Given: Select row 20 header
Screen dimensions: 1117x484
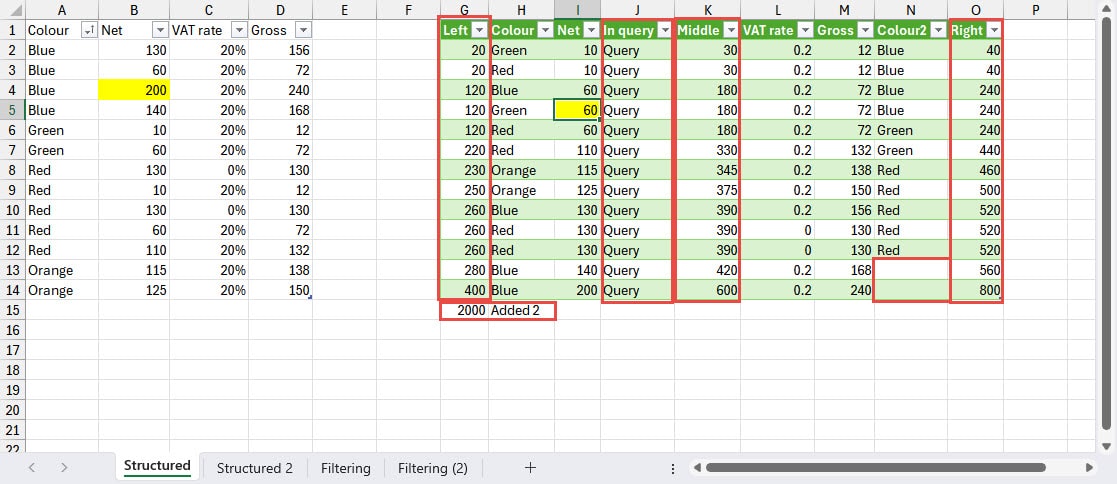Looking at the screenshot, I should tap(13, 410).
